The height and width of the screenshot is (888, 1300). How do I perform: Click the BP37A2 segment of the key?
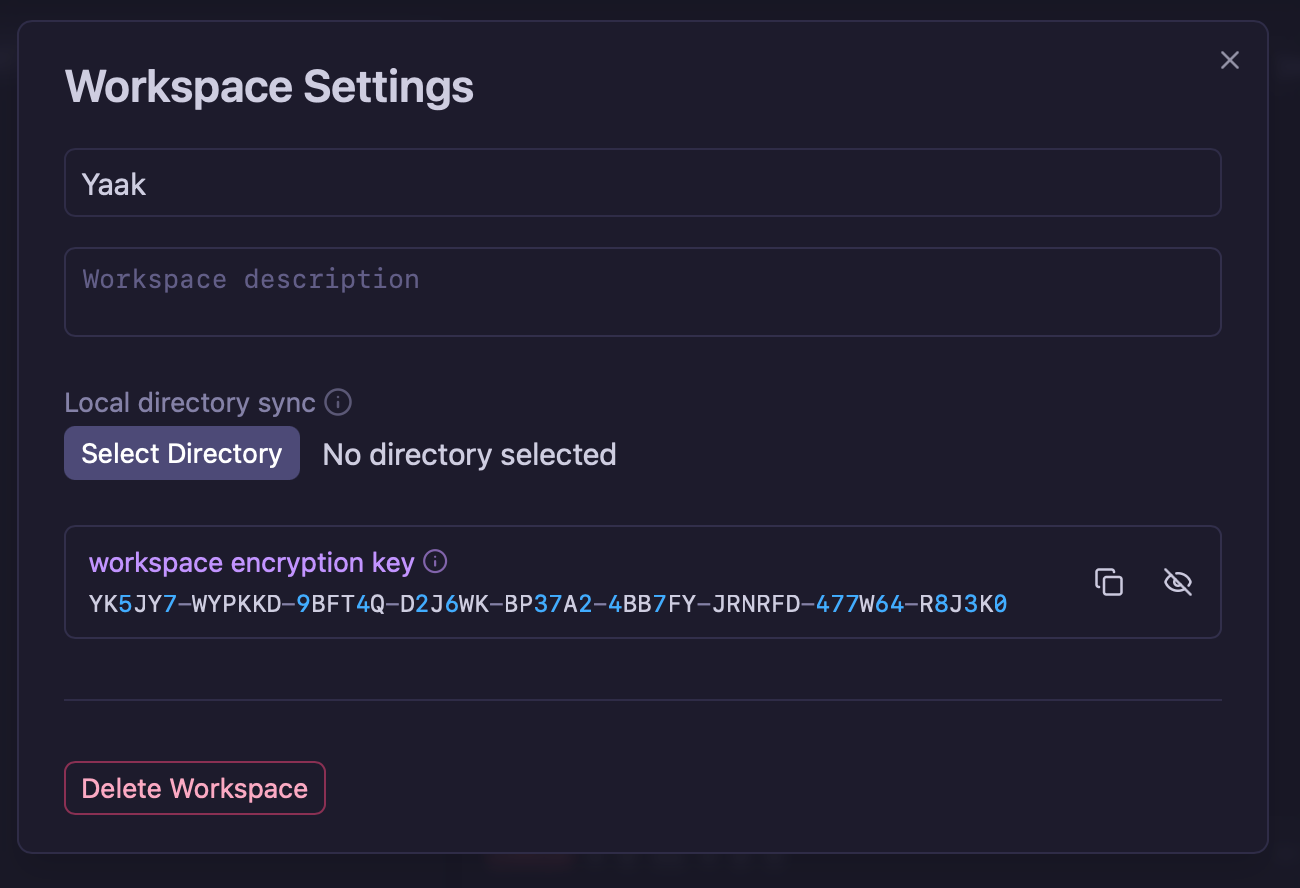[548, 605]
